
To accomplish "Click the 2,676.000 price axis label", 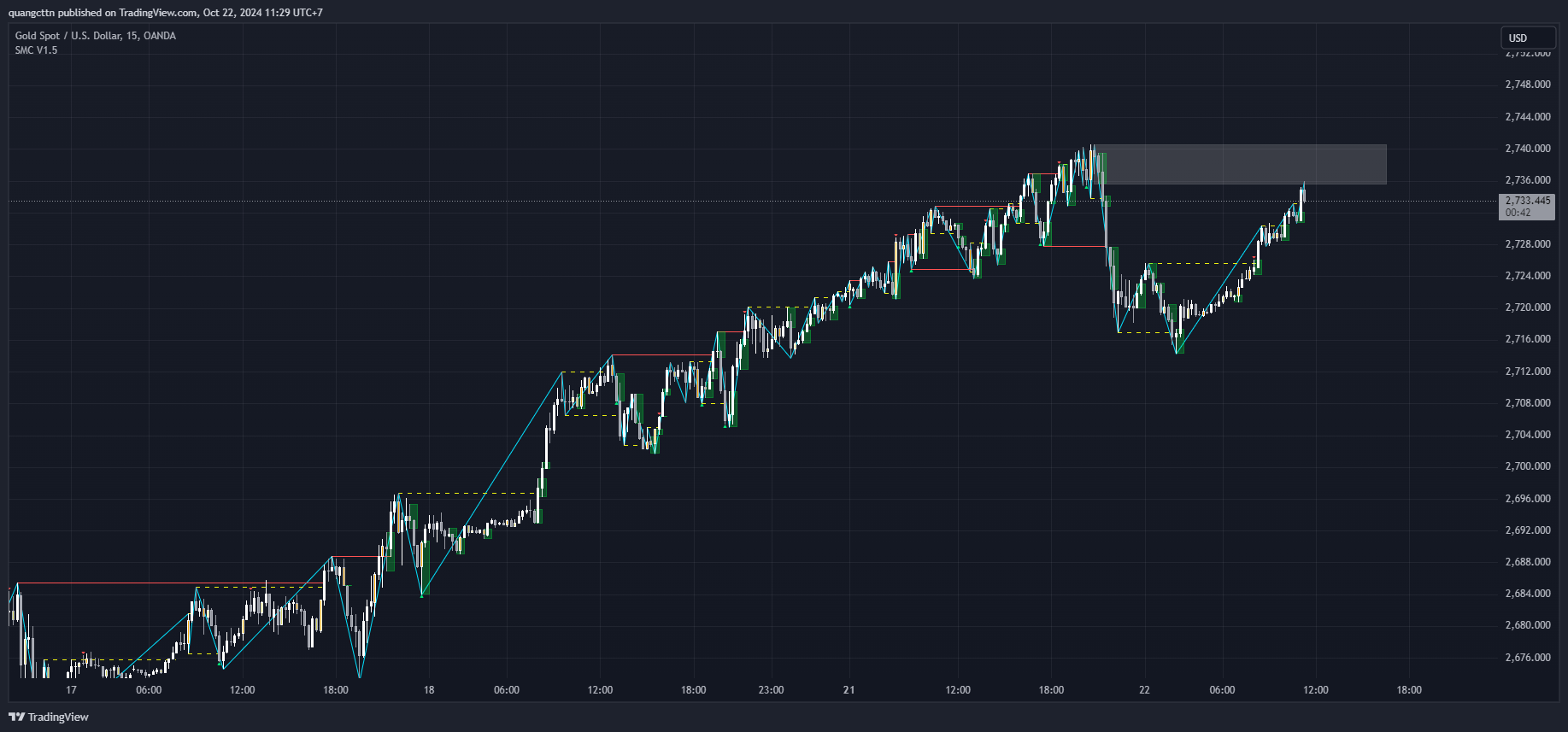I will 1528,658.
